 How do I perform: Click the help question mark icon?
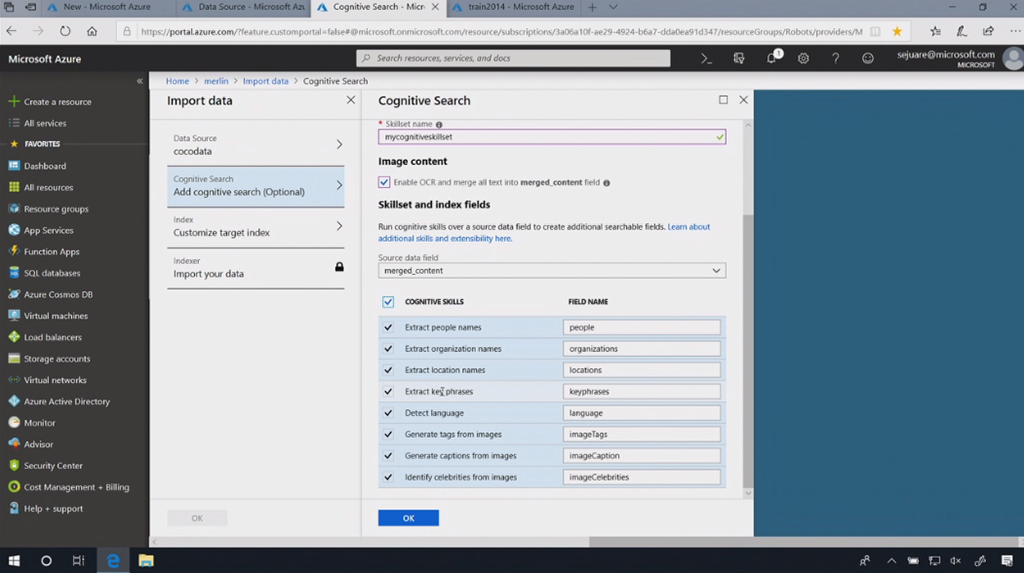point(836,59)
